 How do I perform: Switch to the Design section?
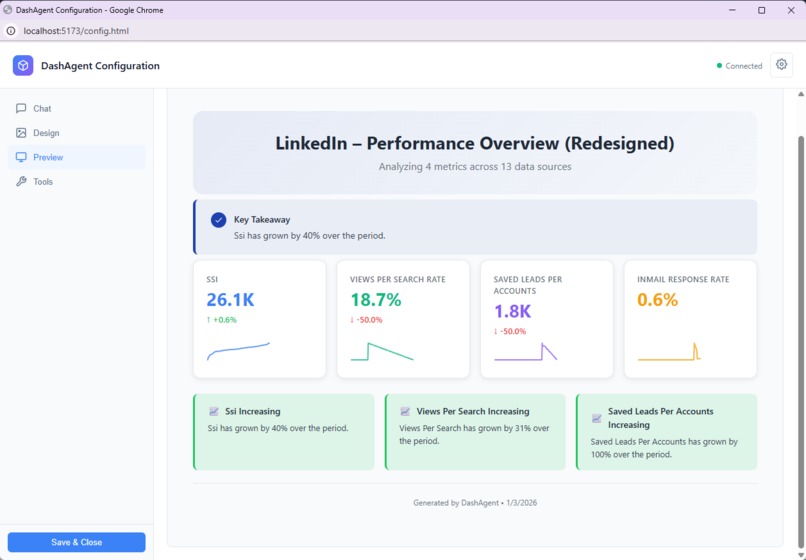[77, 133]
